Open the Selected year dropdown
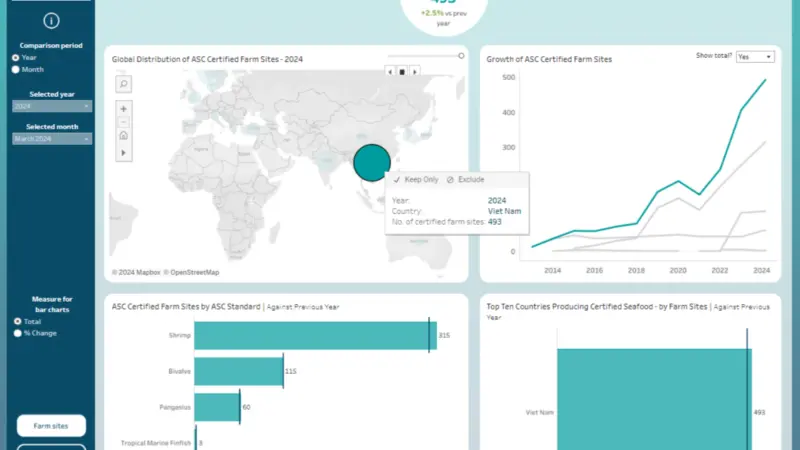This screenshot has height=450, width=800. (52, 106)
